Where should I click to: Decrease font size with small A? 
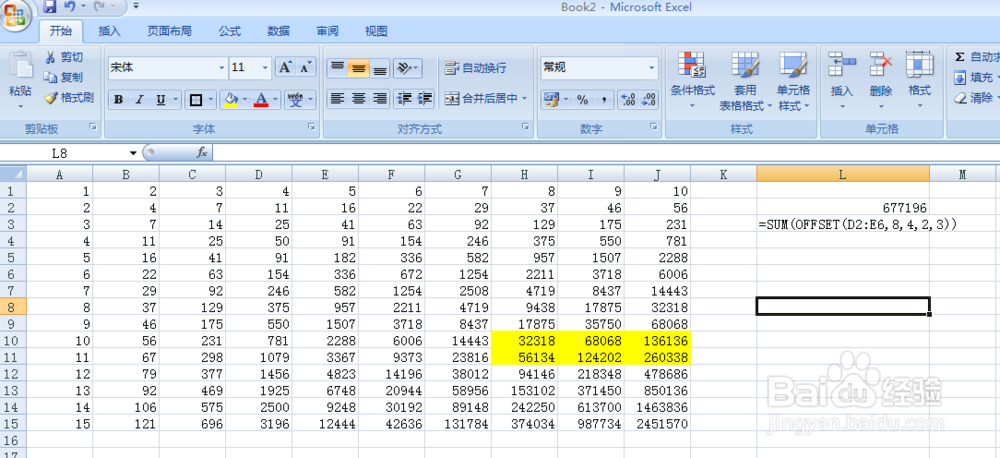(305, 67)
